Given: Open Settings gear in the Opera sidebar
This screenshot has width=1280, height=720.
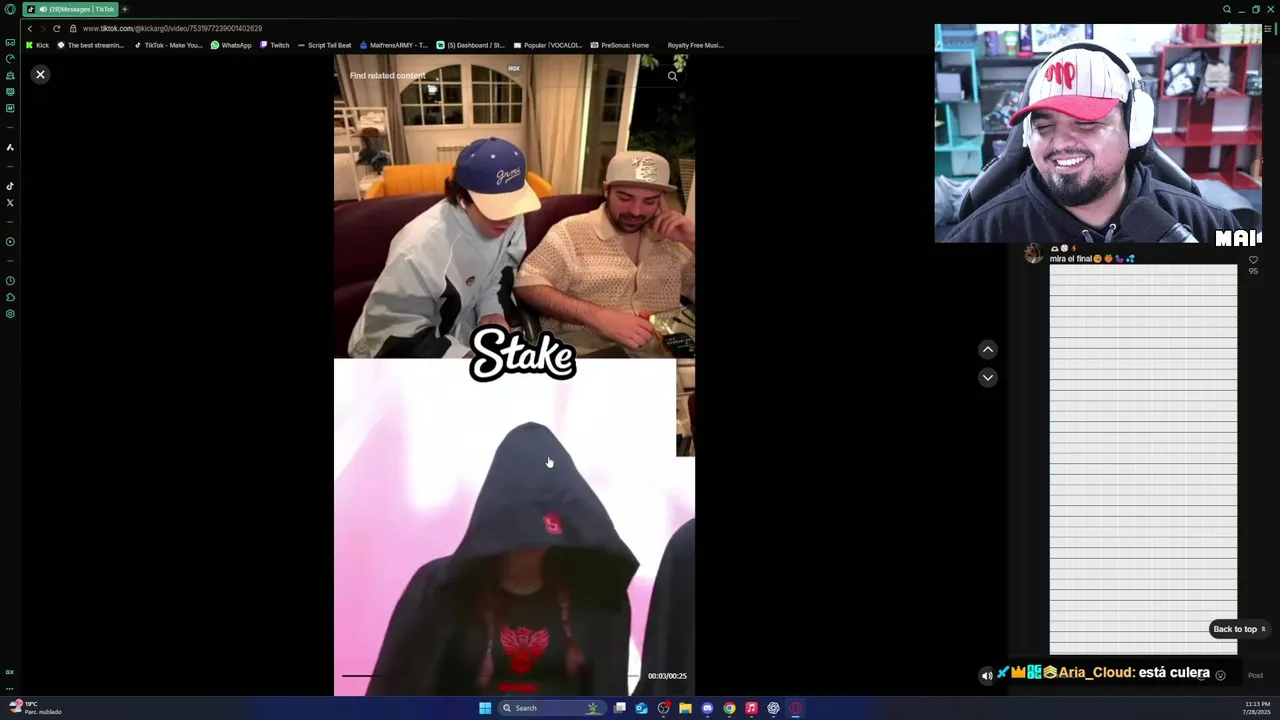Looking at the screenshot, I should 10,314.
